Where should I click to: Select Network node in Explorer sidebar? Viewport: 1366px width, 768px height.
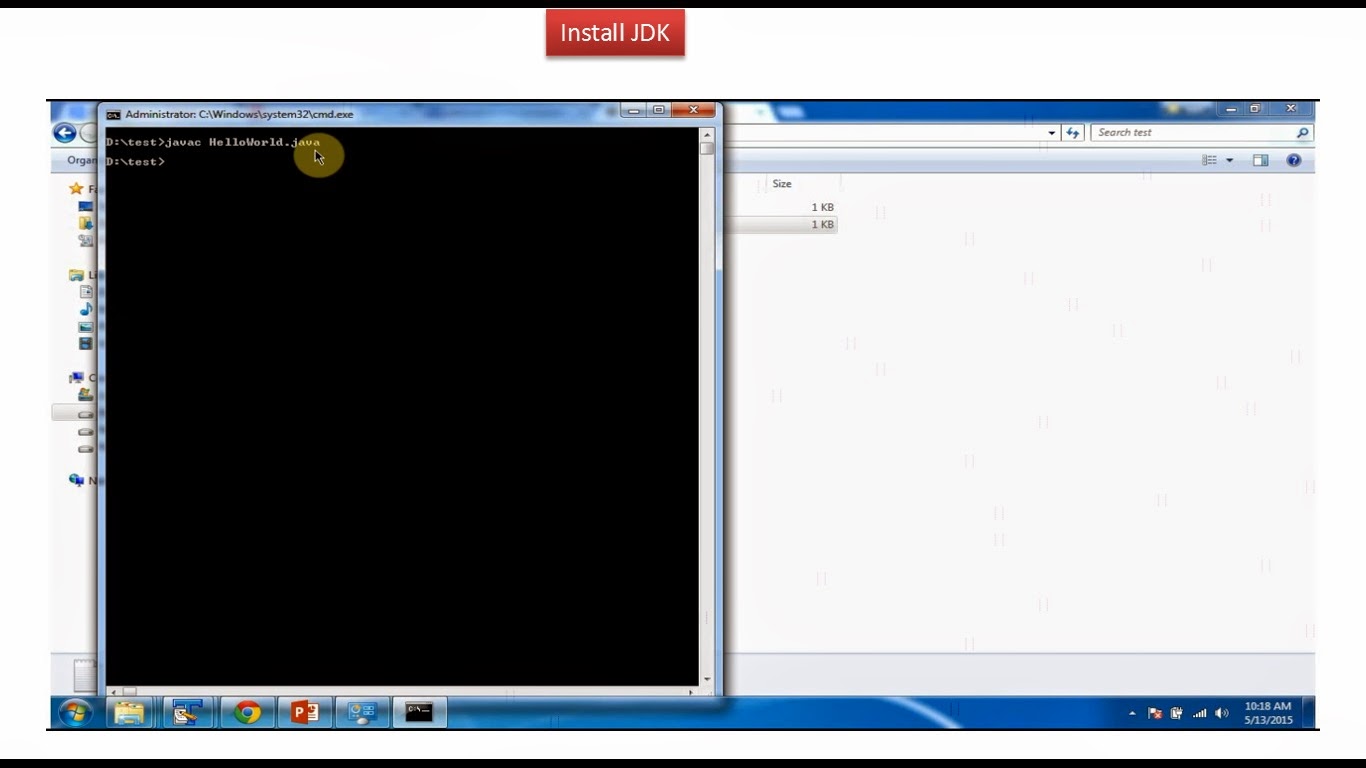coord(76,480)
